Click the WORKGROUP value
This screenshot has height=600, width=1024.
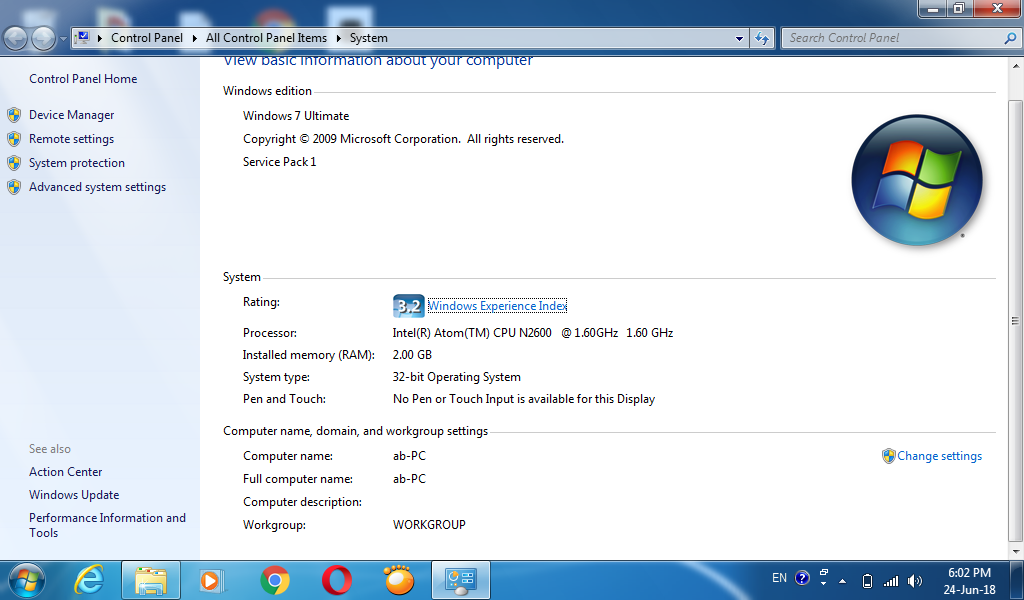[429, 525]
